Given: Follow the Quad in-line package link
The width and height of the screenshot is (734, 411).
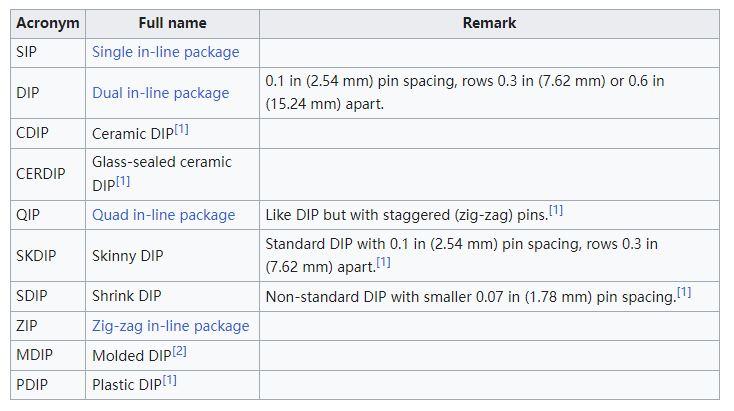Looking at the screenshot, I should (163, 215).
